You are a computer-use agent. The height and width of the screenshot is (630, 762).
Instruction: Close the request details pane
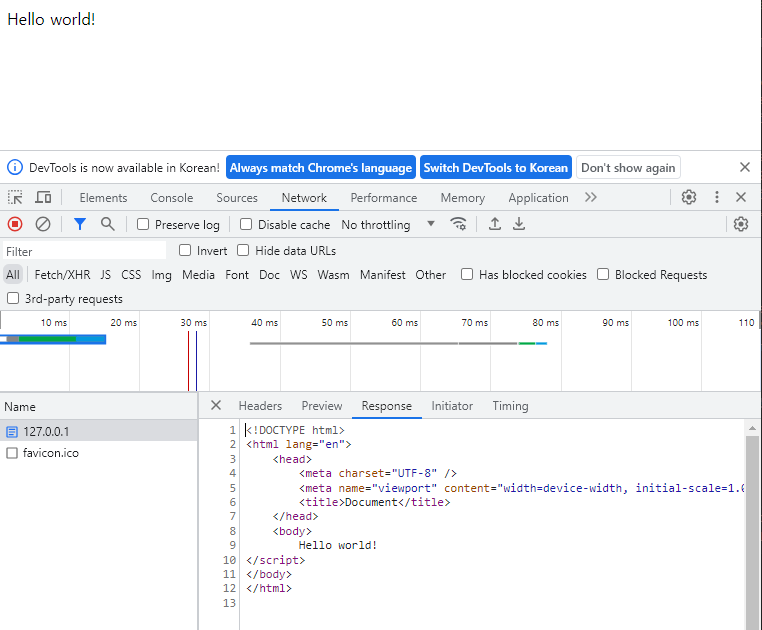click(216, 405)
